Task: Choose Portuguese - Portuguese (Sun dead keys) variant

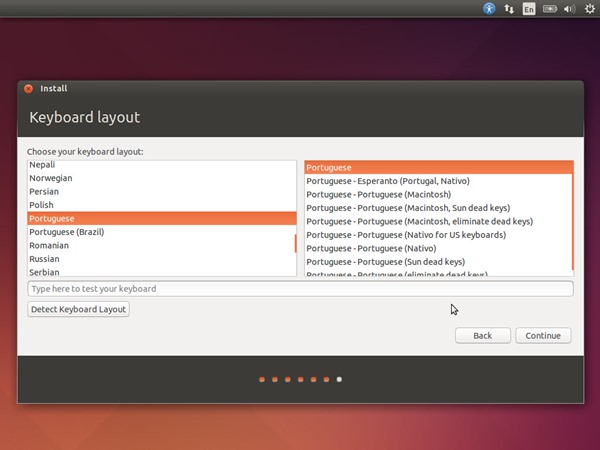Action: pos(438,262)
